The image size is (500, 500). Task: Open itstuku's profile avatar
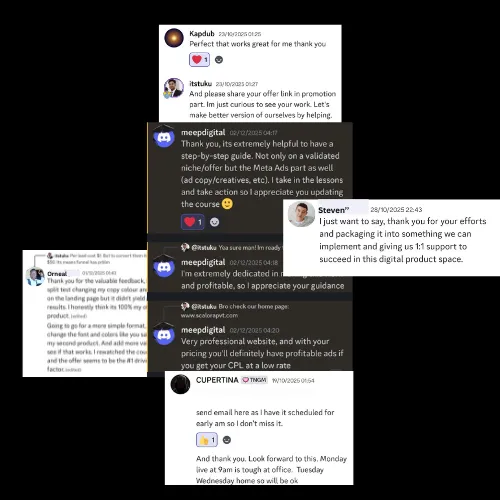[x=174, y=88]
